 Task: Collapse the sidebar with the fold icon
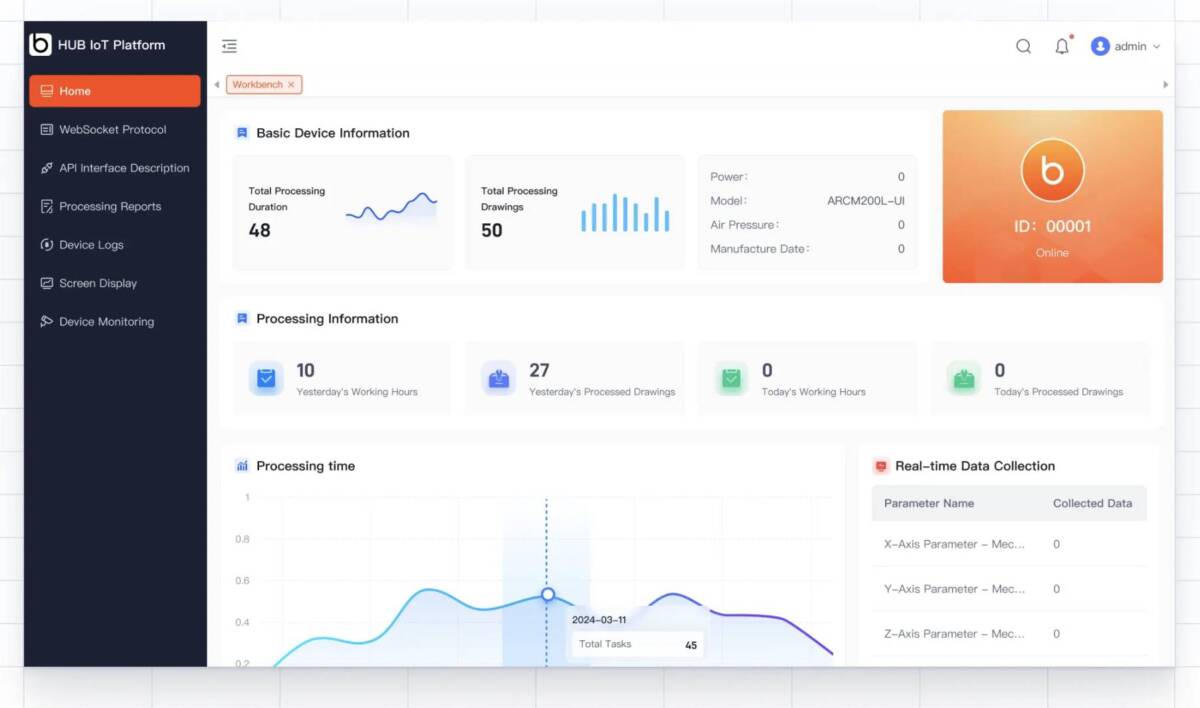pyautogui.click(x=230, y=46)
